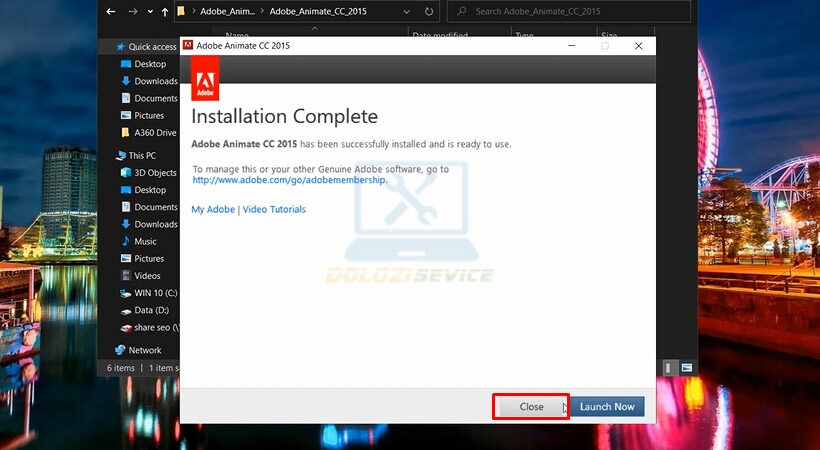Click the Close button in installer

pos(531,407)
